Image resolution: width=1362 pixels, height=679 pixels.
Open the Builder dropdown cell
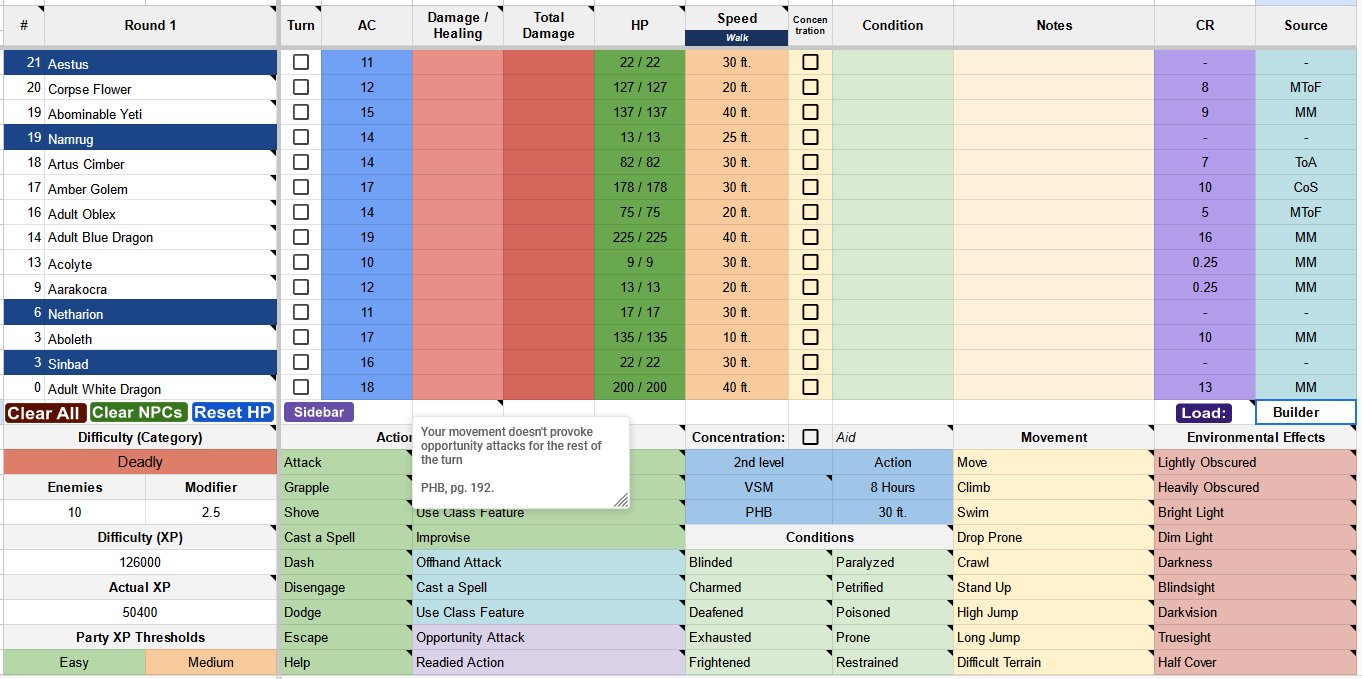[1305, 412]
